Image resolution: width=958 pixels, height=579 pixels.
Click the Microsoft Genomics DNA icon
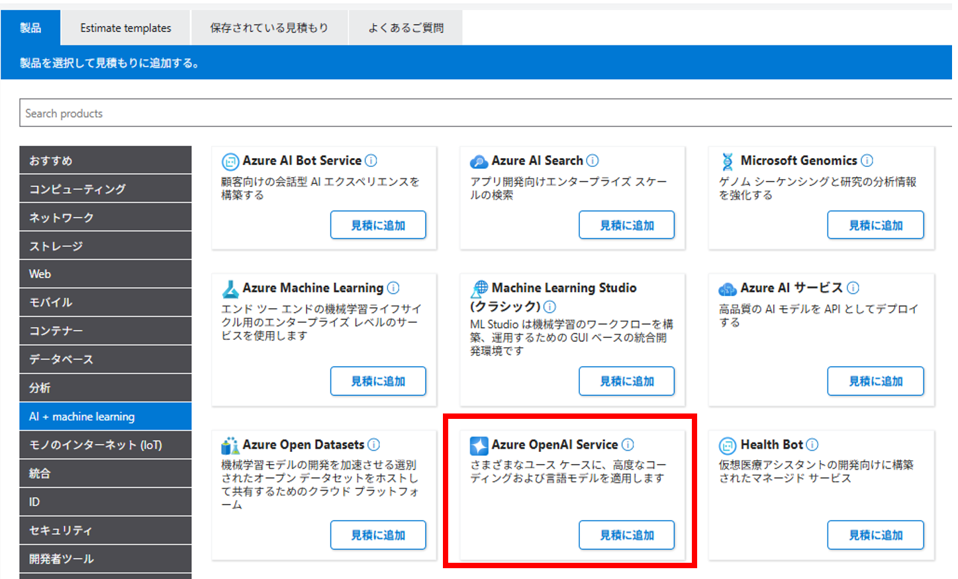tap(727, 161)
